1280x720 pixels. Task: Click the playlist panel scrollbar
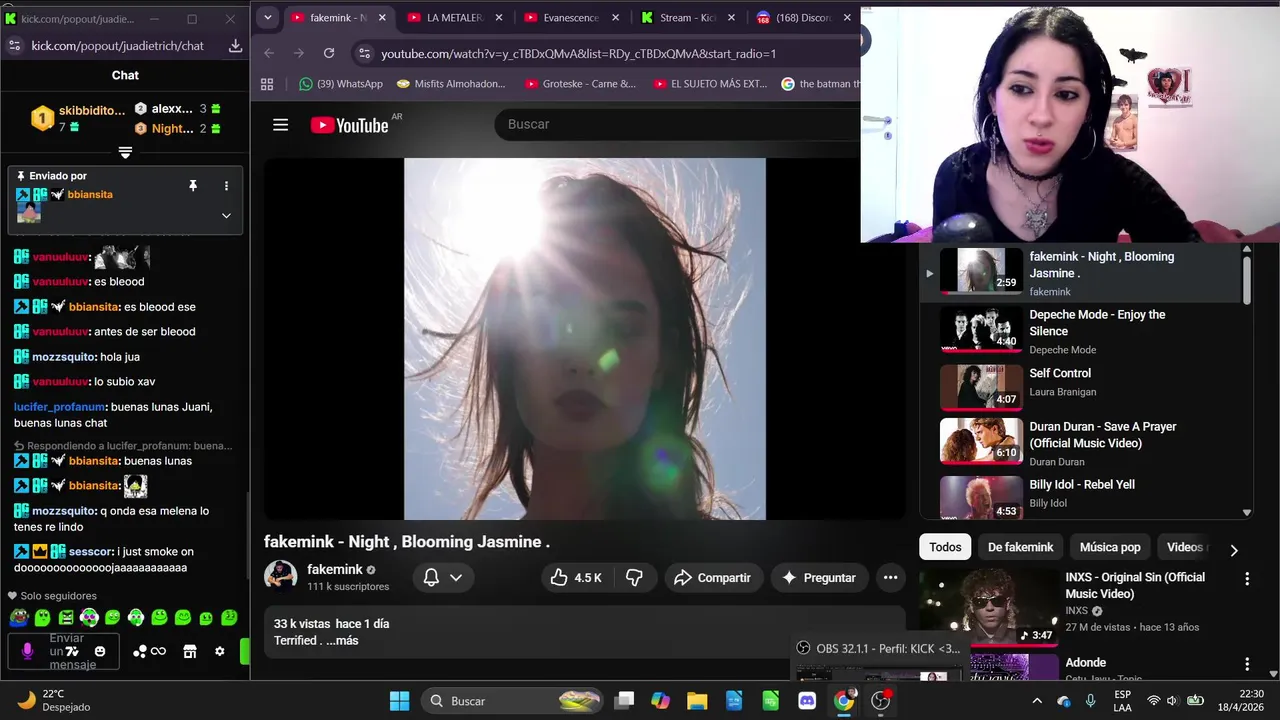coord(1246,280)
